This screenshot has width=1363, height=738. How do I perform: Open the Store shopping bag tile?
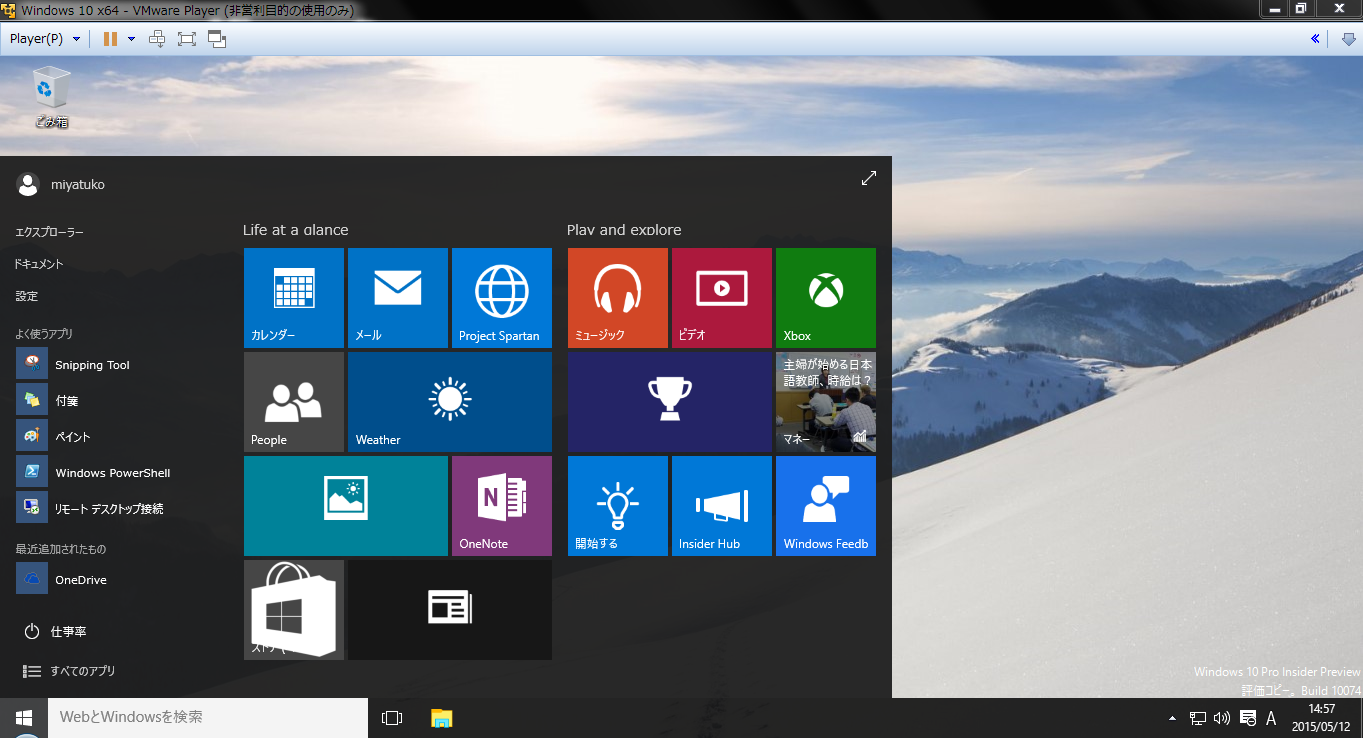click(294, 610)
